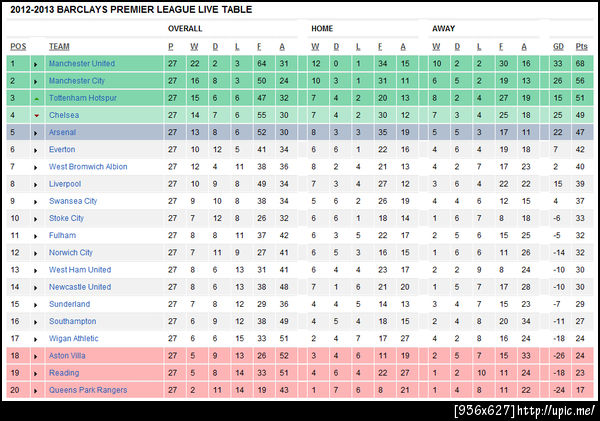Click the movement arrow next to Manchester United
600x421 pixels.
(36, 64)
